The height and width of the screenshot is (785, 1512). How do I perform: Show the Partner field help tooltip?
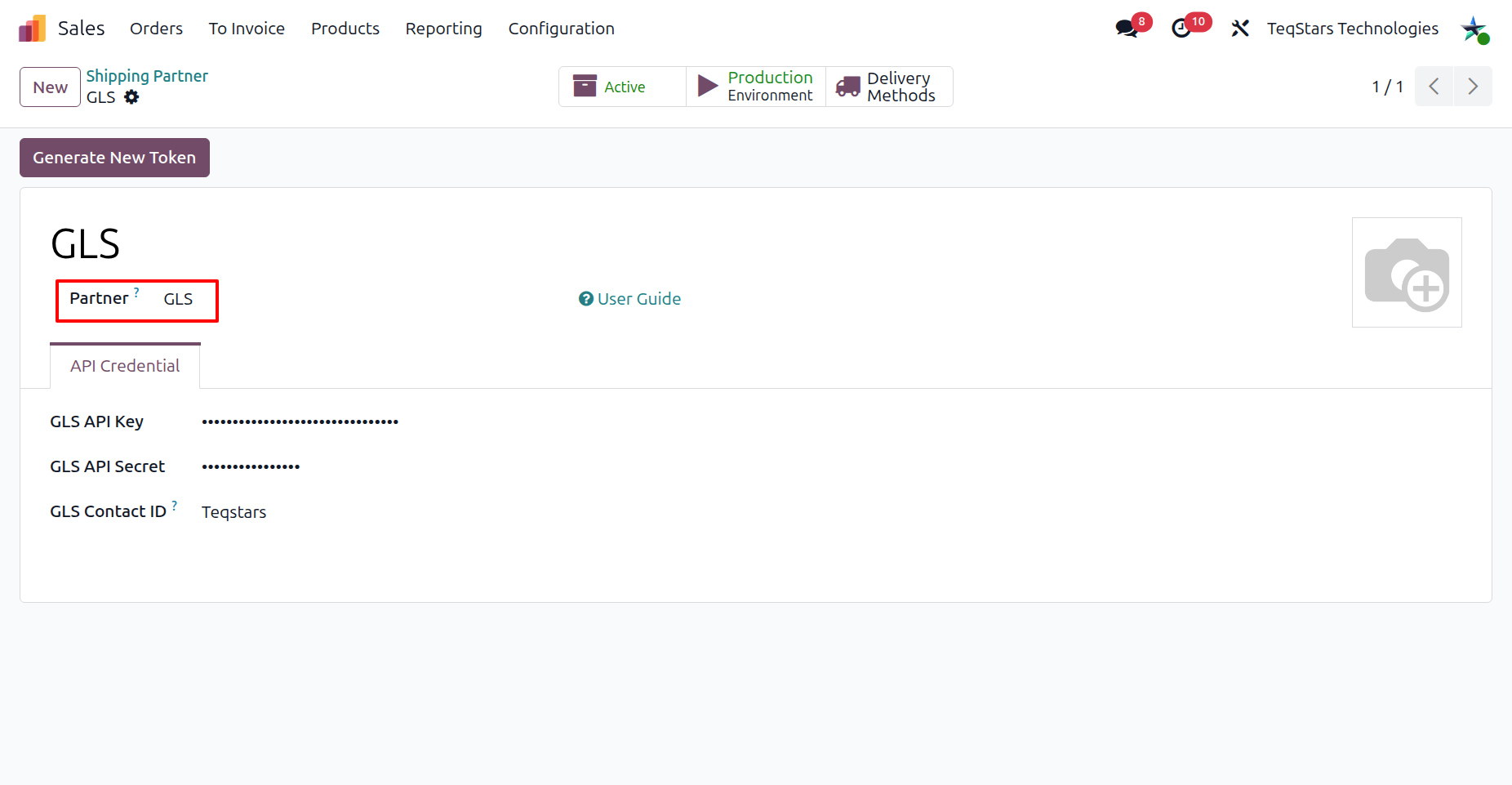coord(136,292)
